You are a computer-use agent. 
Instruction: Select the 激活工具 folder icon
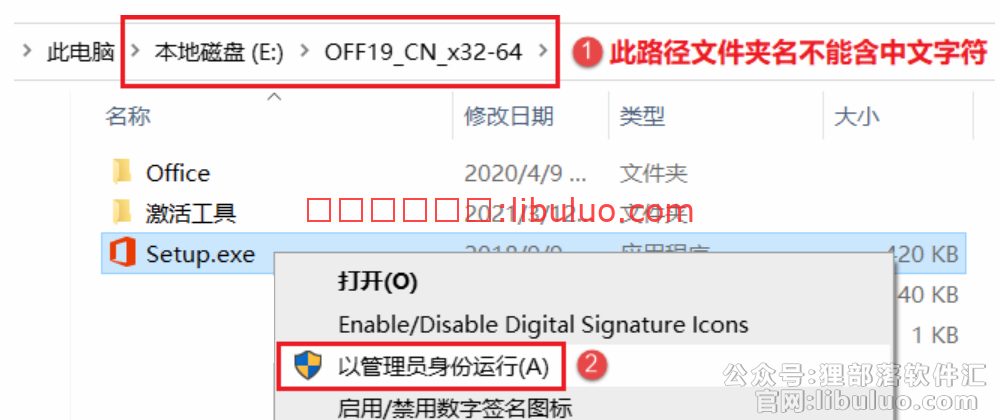coord(121,213)
